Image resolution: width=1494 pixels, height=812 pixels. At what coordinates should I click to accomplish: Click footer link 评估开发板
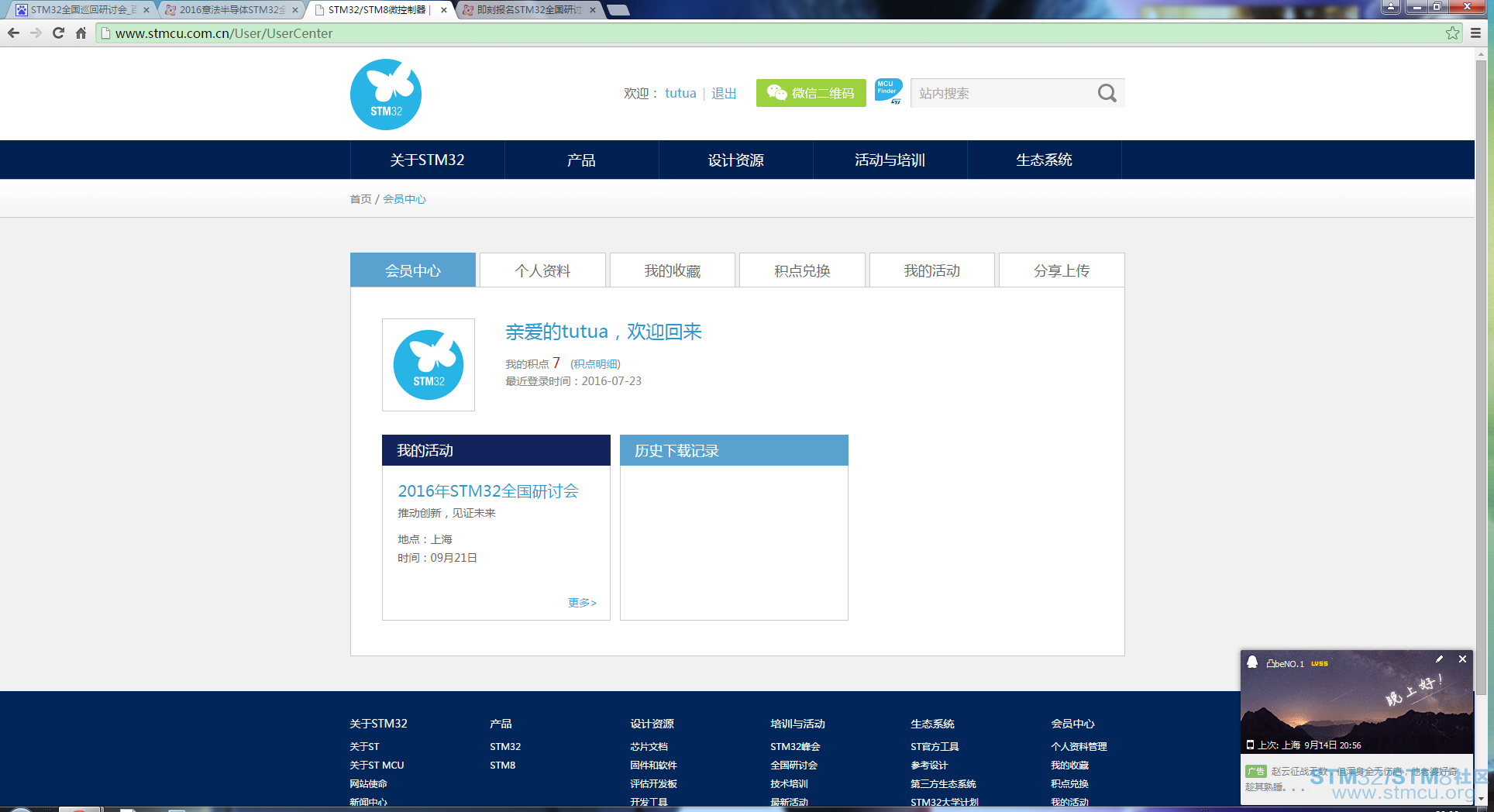[653, 783]
